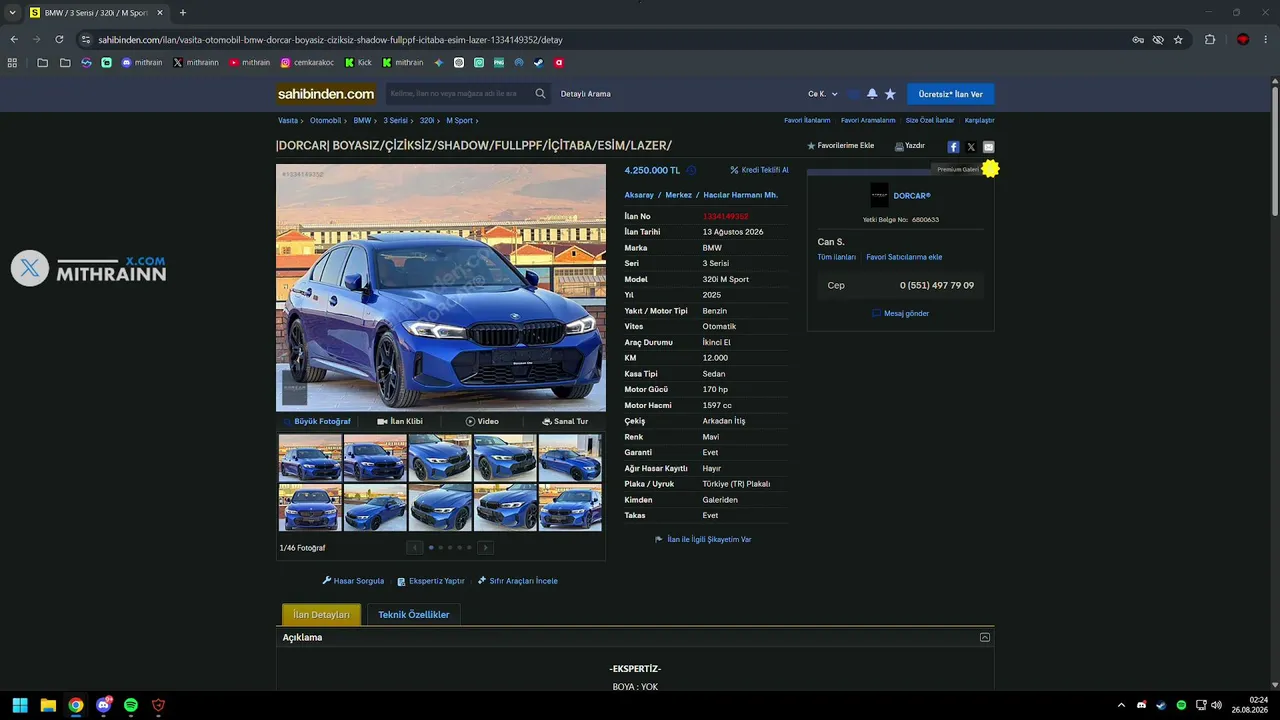The height and width of the screenshot is (720, 1280).
Task: Click the sahibinden.com logo
Action: tap(326, 94)
